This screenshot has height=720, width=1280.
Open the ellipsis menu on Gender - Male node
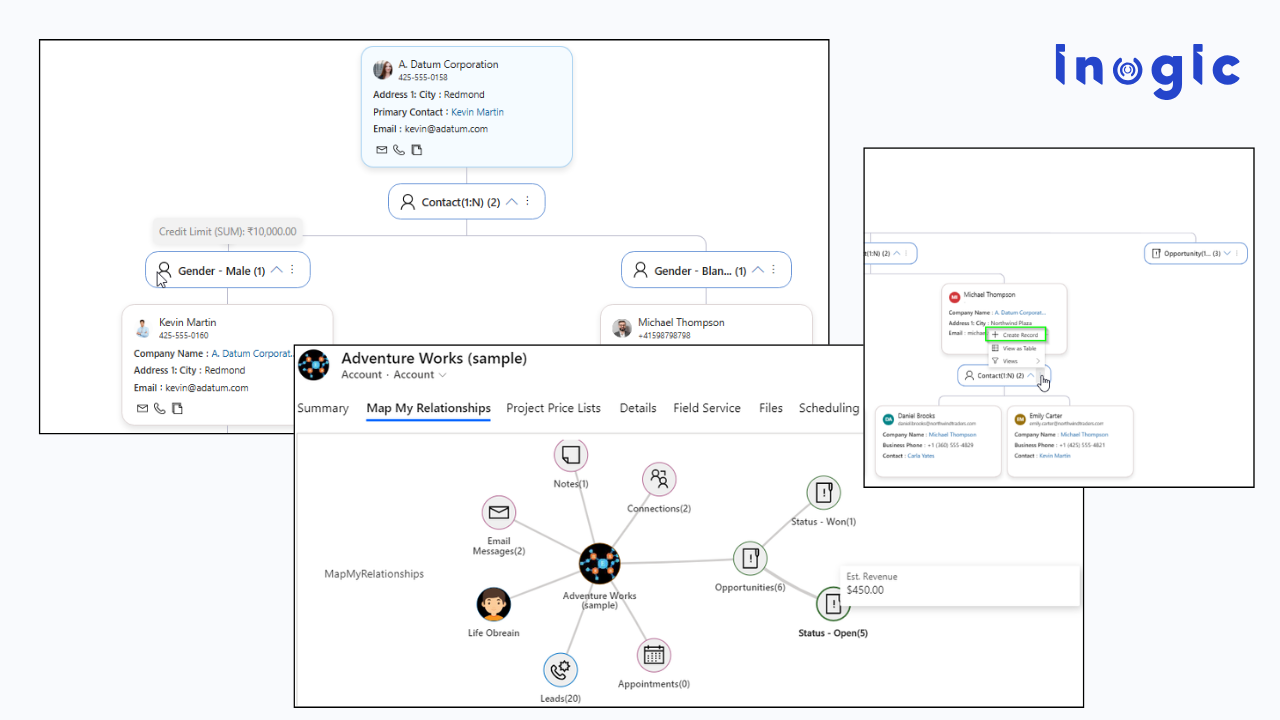[x=291, y=269]
